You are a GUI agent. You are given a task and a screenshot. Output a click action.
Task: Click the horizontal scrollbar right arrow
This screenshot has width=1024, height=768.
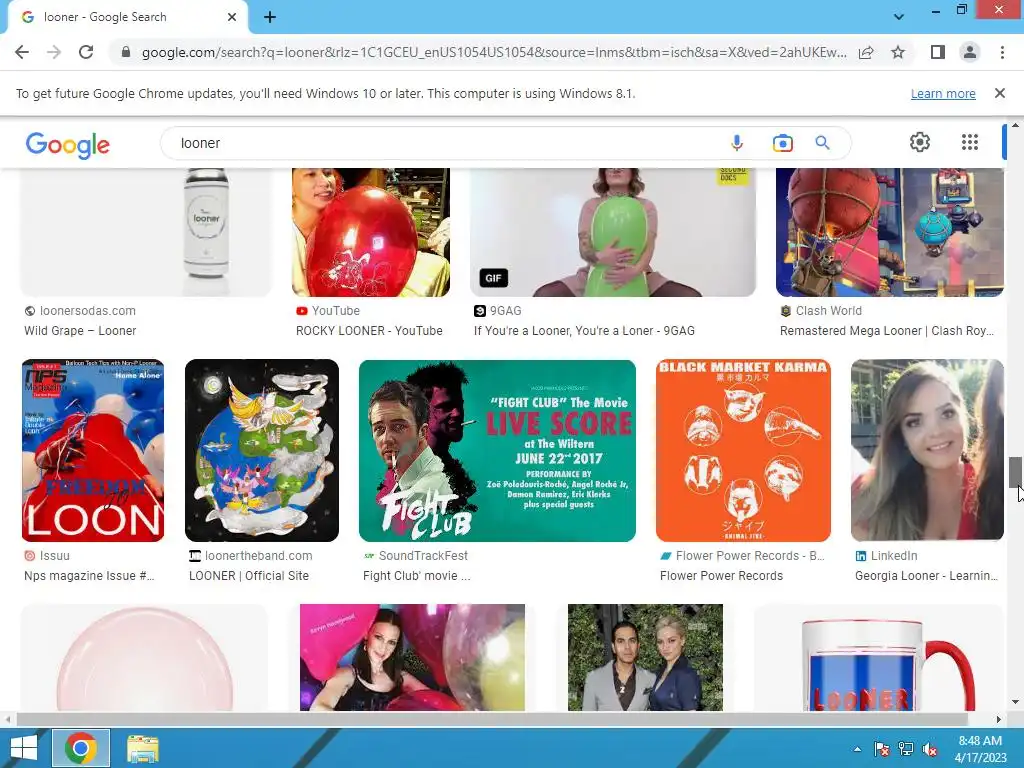(x=998, y=719)
